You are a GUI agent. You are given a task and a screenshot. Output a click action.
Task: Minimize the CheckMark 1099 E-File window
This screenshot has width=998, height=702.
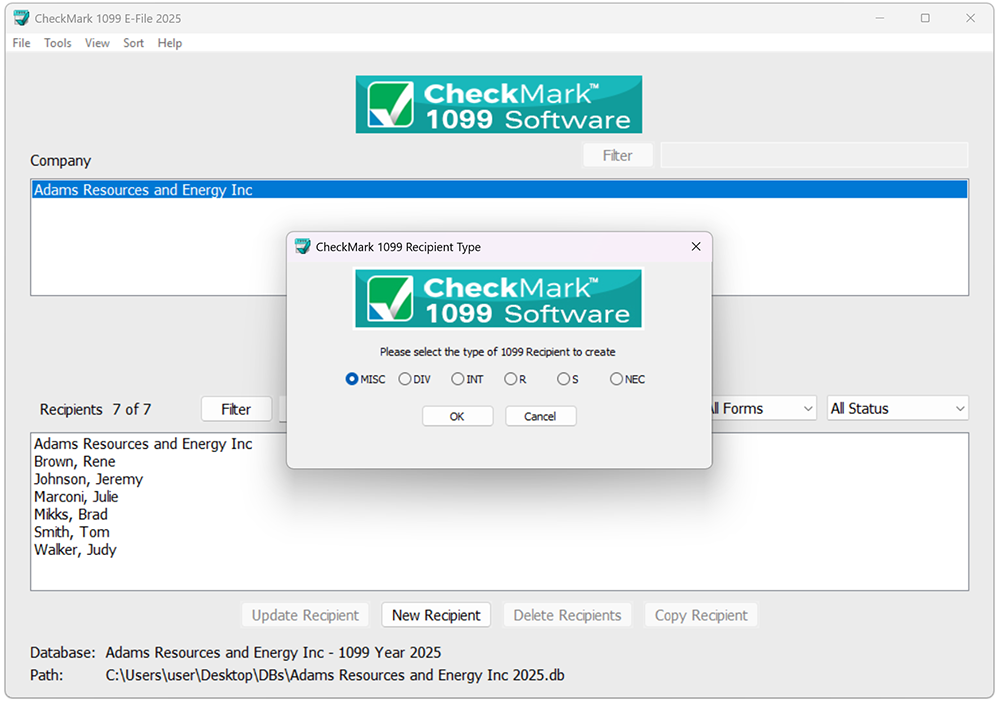click(x=880, y=18)
